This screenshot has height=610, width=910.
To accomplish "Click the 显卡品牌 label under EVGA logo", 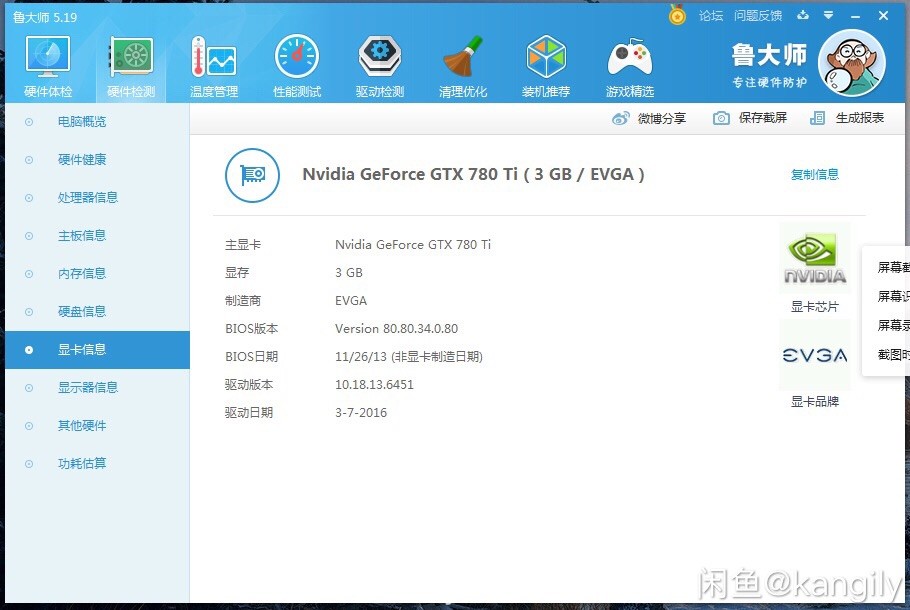I will tap(814, 402).
